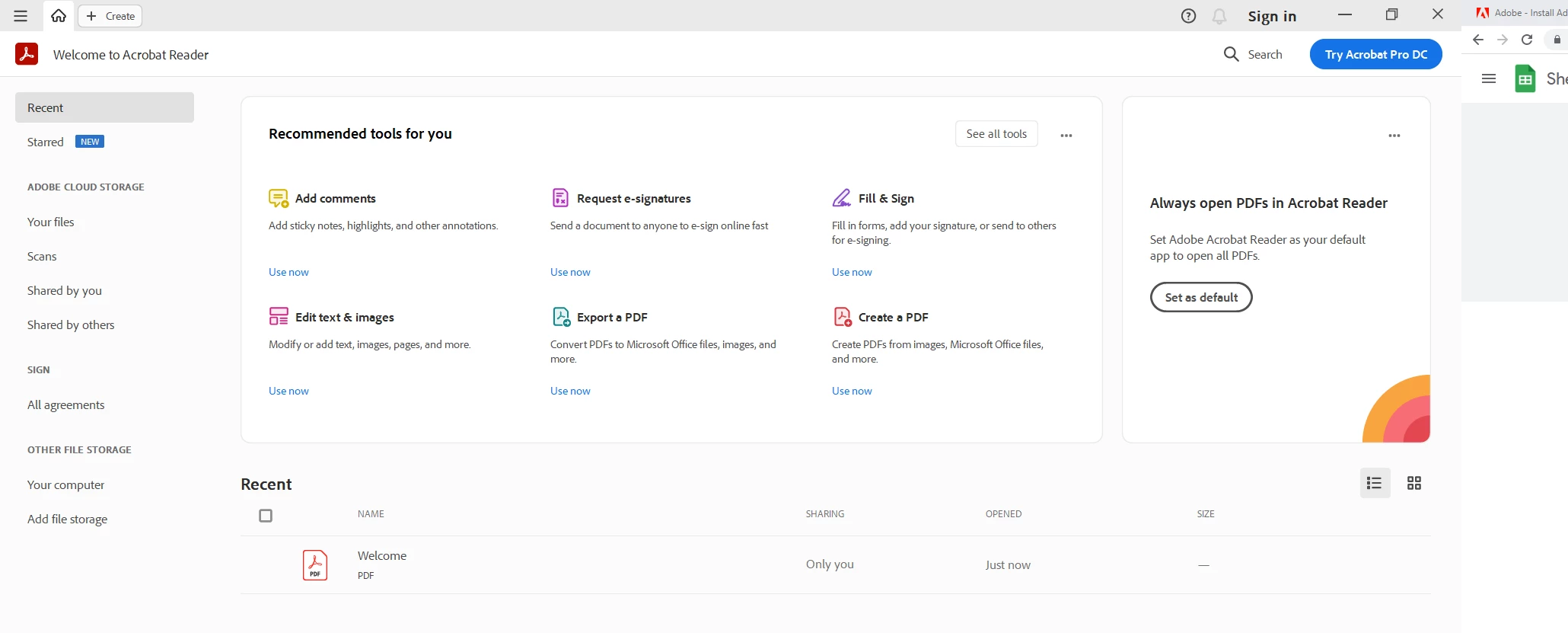Click the Adobe Acrobat logo icon
The width and height of the screenshot is (1568, 633).
[x=27, y=54]
